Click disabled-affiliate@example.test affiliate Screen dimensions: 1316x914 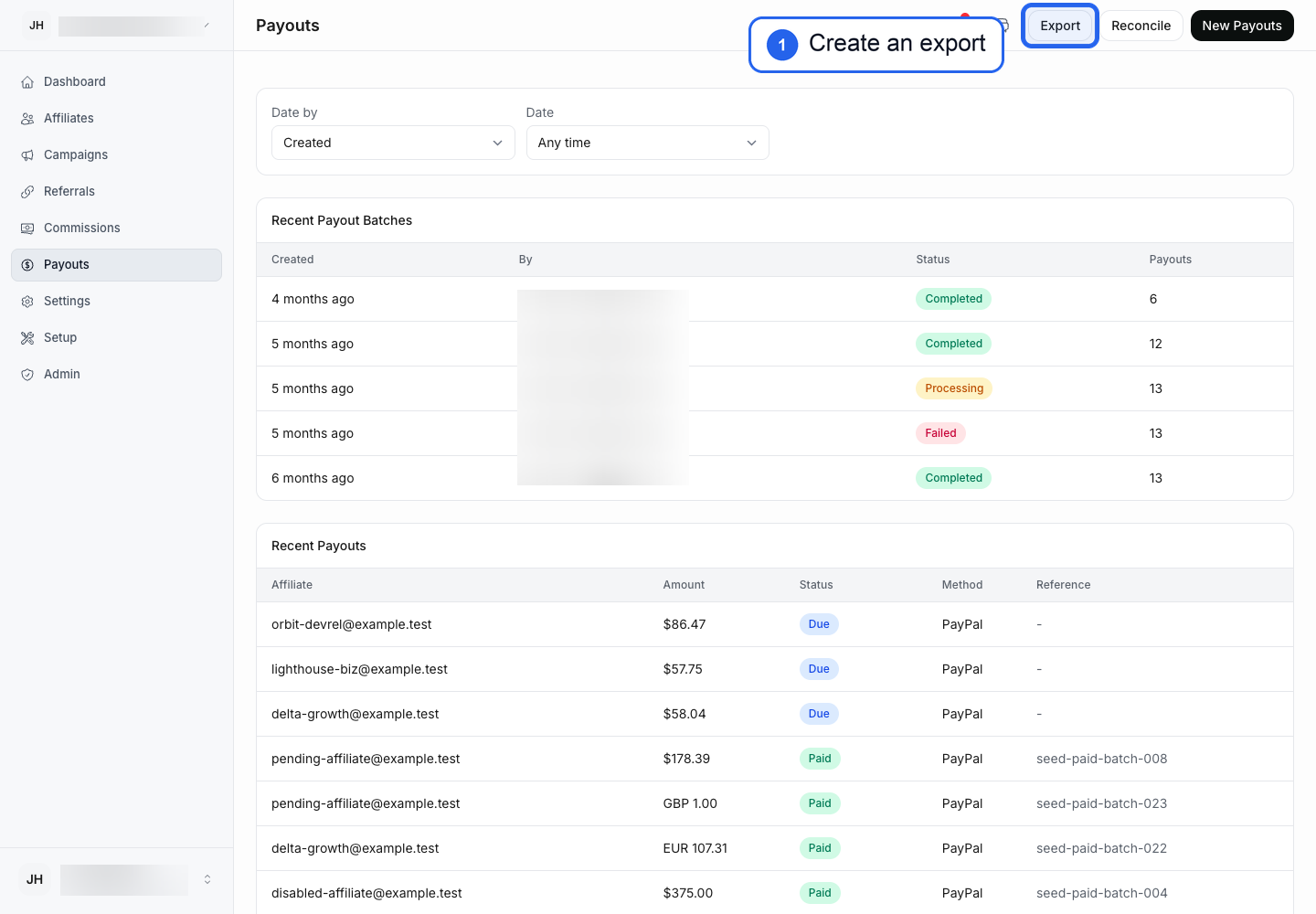pos(366,893)
